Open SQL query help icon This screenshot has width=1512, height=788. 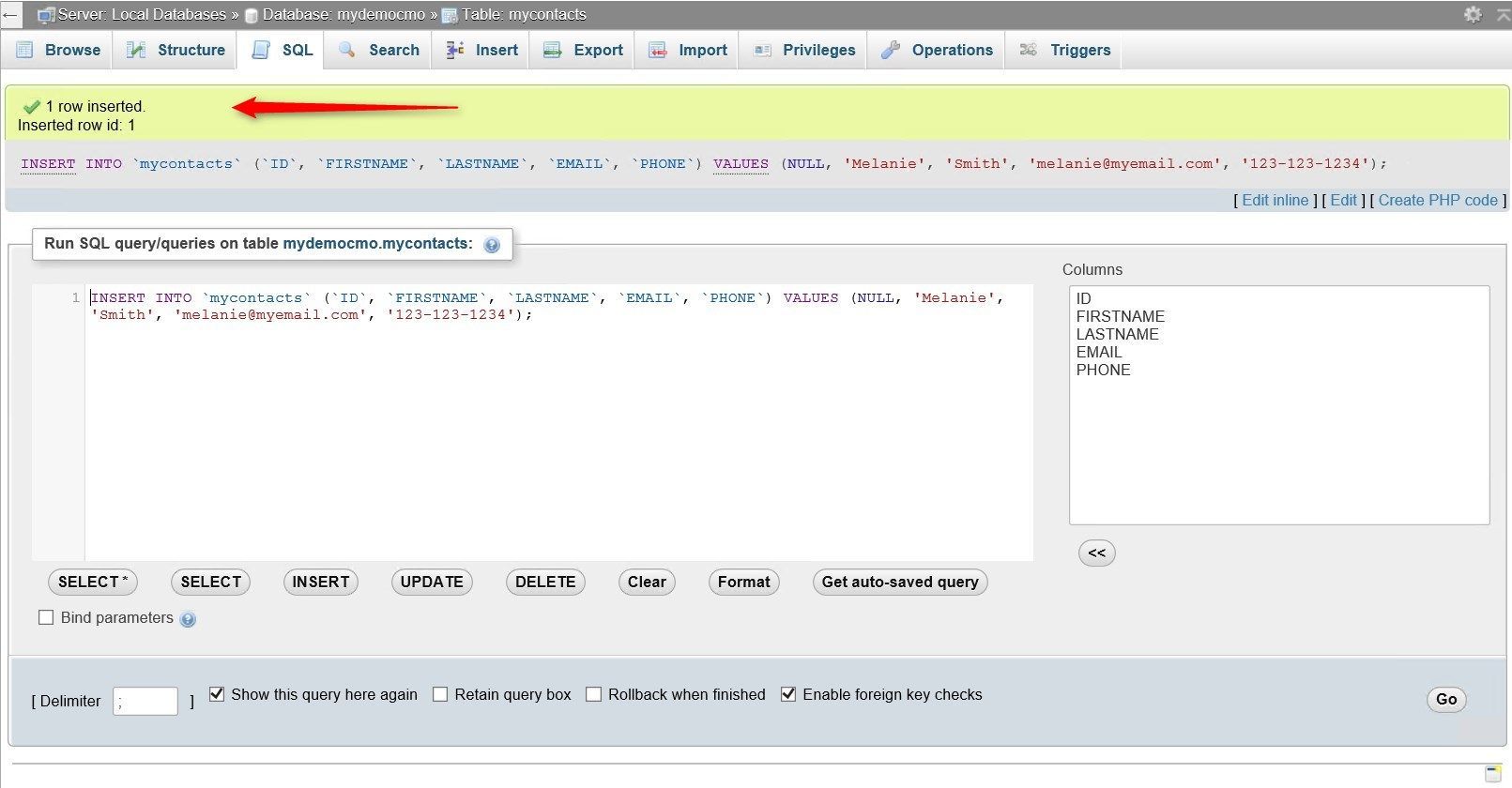492,245
